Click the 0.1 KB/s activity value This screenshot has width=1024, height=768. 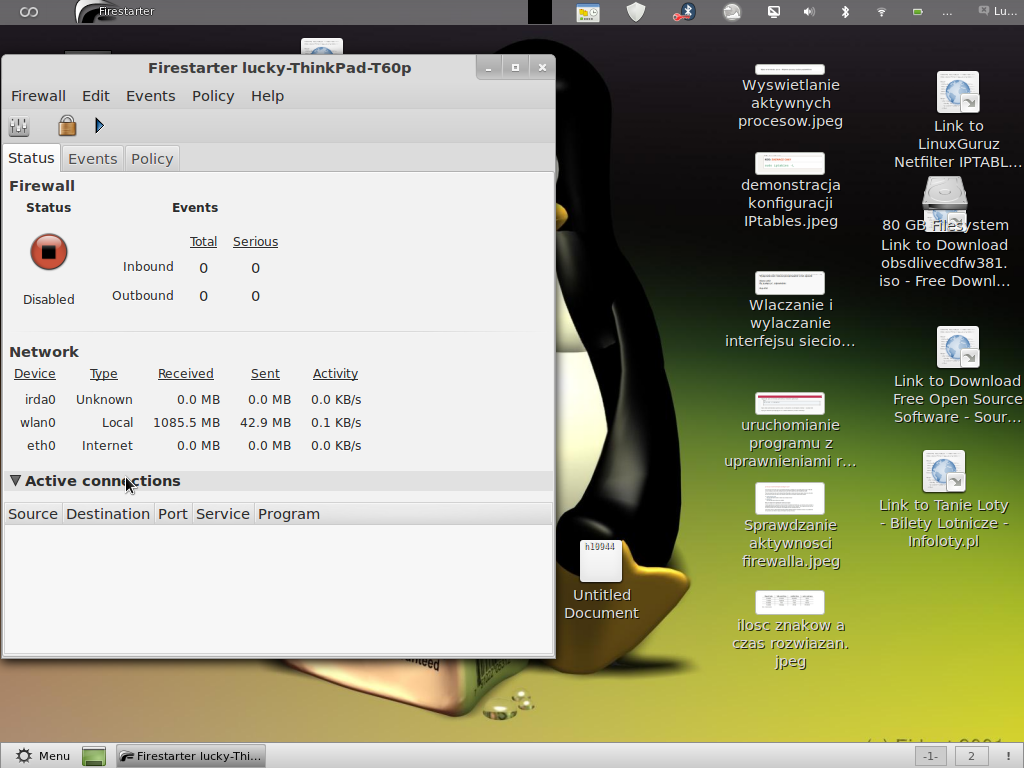pyautogui.click(x=336, y=423)
